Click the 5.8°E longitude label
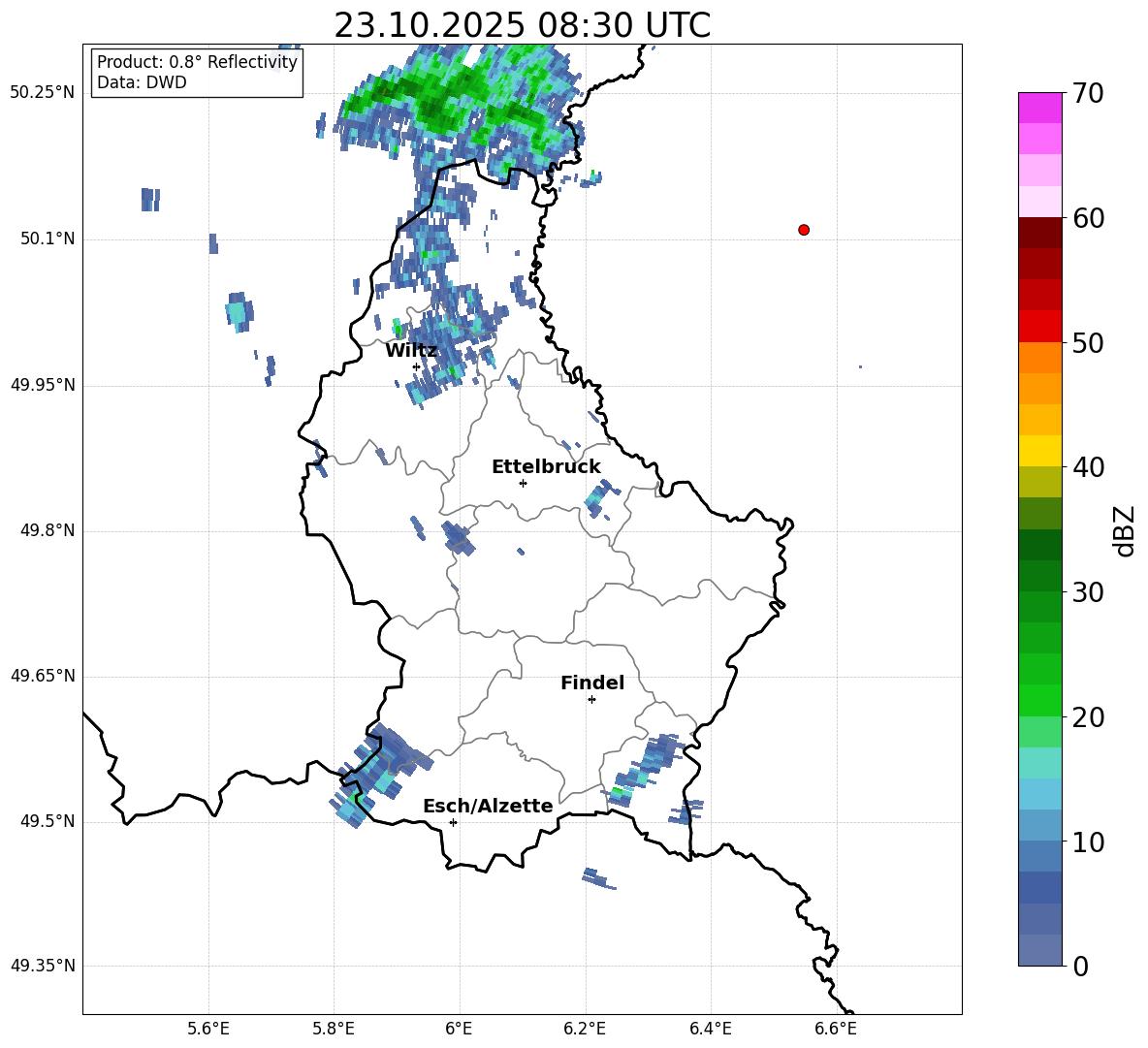 click(x=334, y=1029)
